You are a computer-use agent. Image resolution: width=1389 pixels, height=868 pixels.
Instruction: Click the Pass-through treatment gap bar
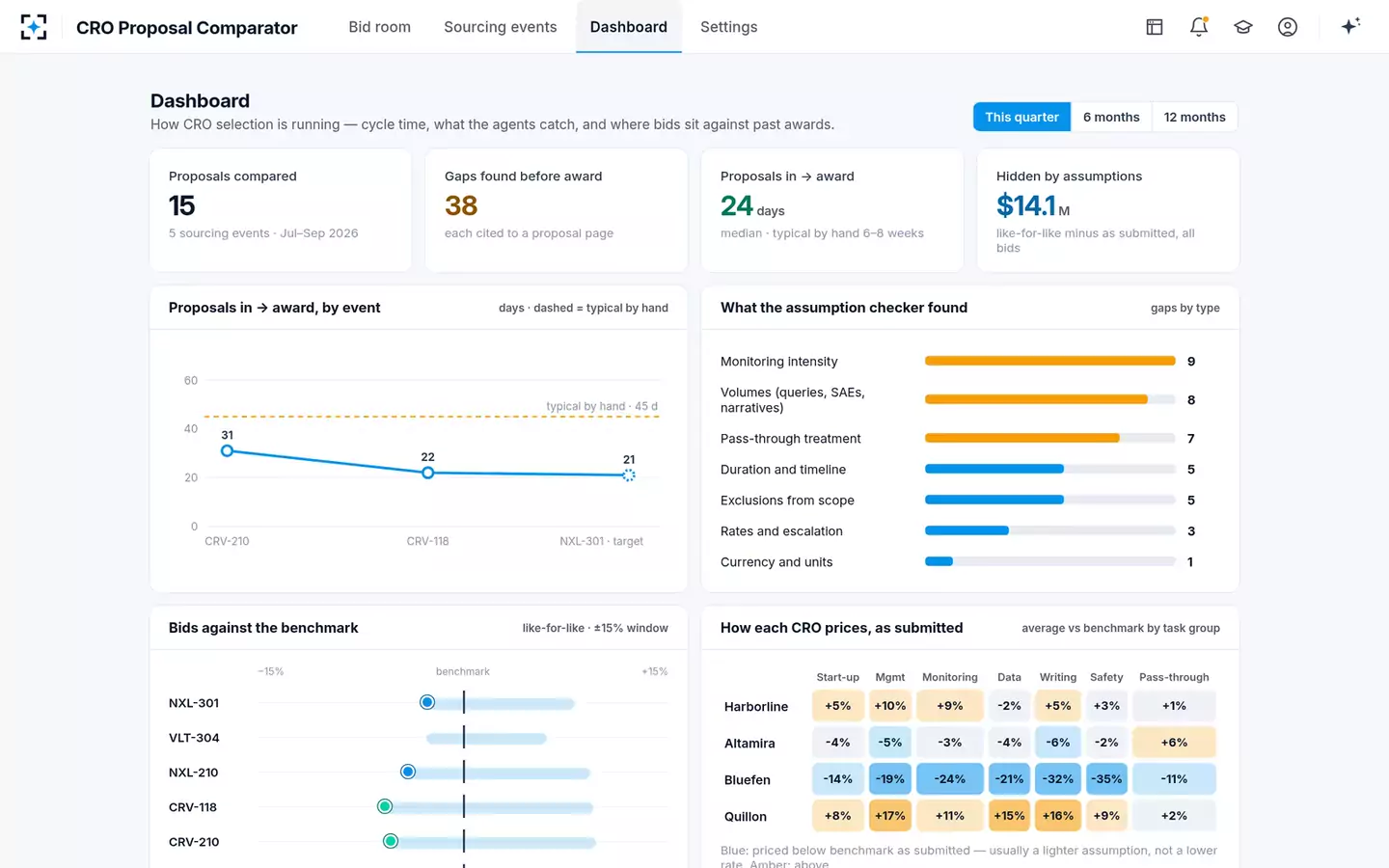[1049, 438]
